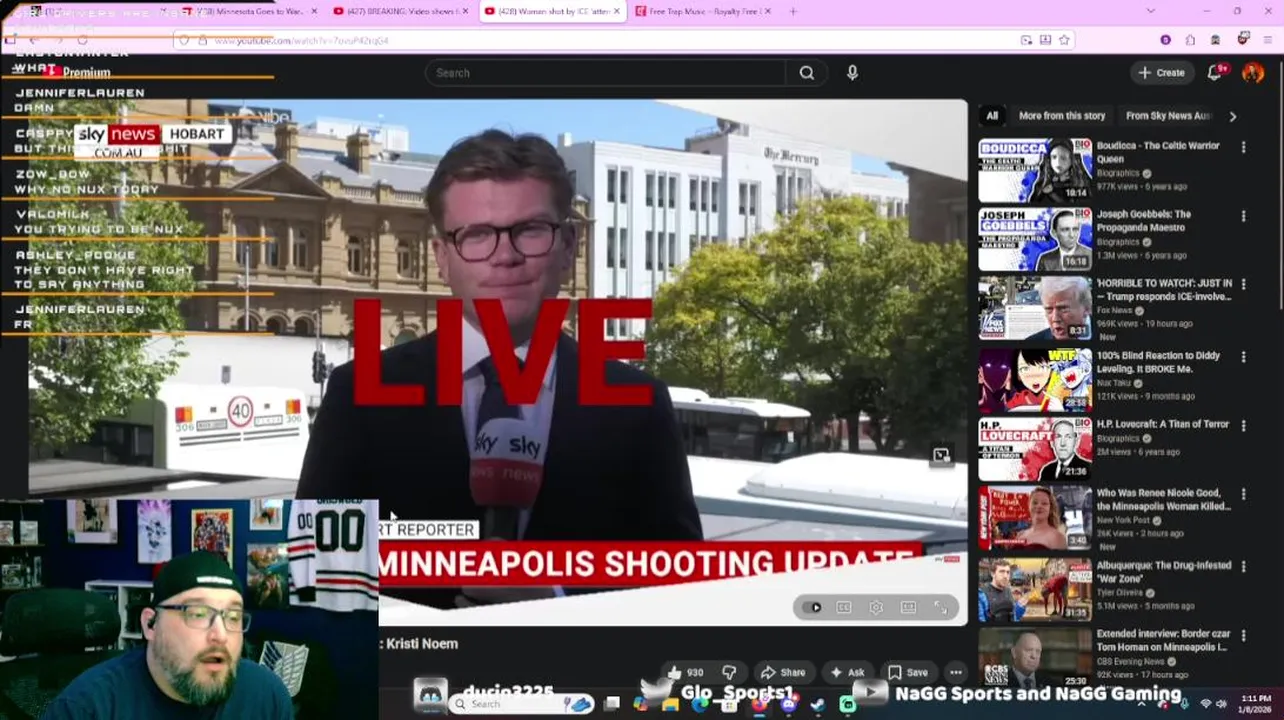1284x720 pixels.
Task: Start voice search with the microphone icon
Action: [852, 73]
